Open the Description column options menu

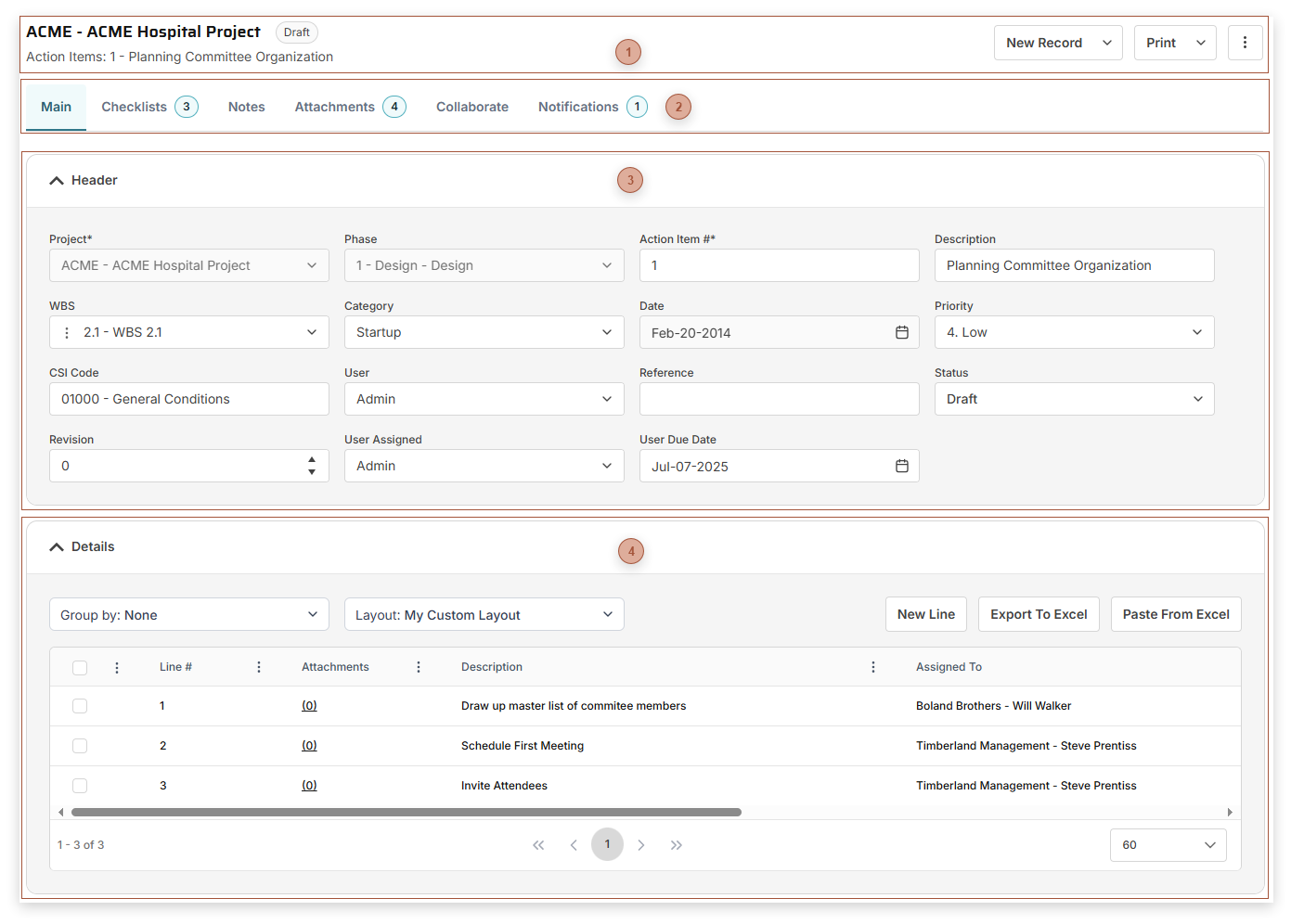[x=873, y=667]
